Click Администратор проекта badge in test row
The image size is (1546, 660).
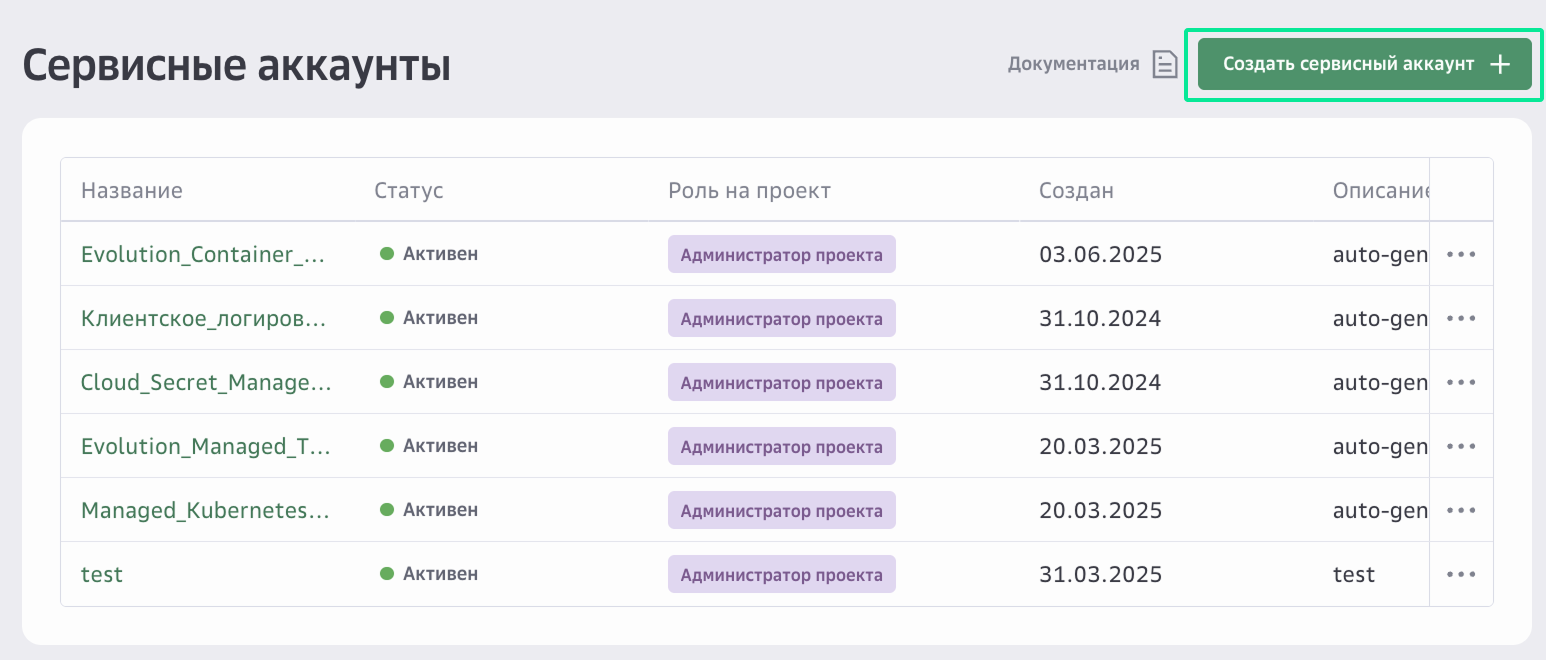[781, 574]
